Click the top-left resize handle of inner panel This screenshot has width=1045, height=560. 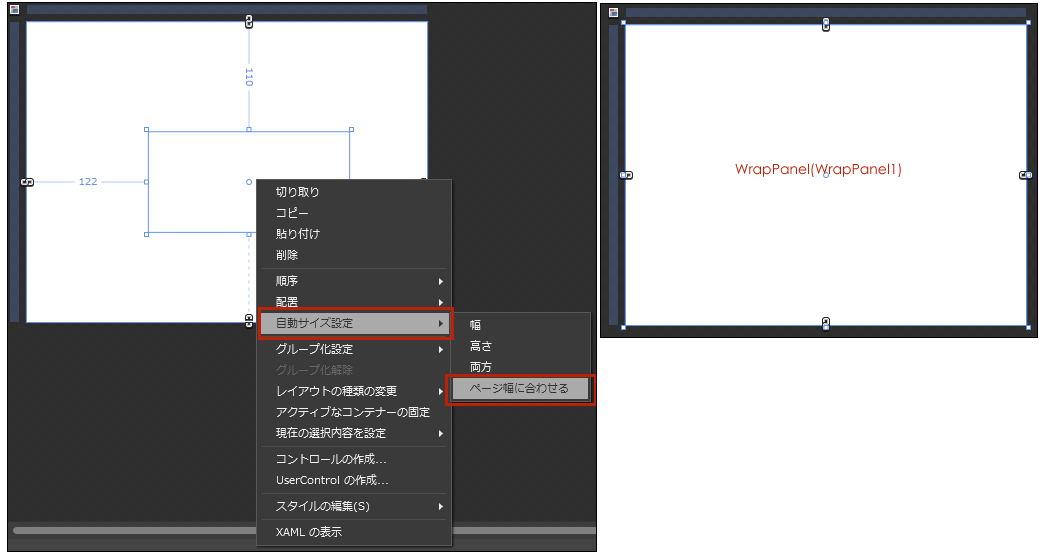pyautogui.click(x=147, y=130)
